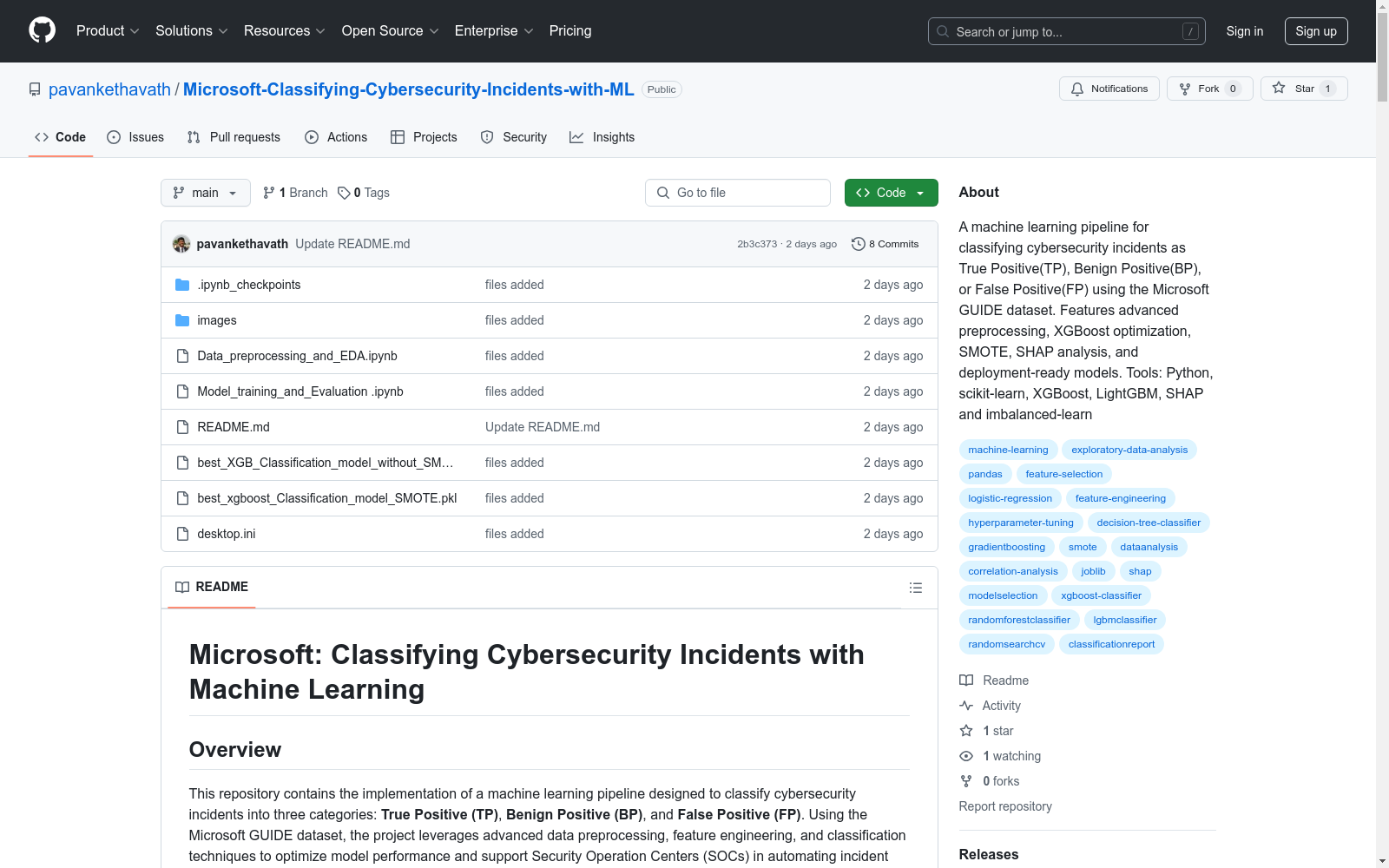Screen dimensions: 1389x868
Task: Click the Sign up button
Action: 1316,31
